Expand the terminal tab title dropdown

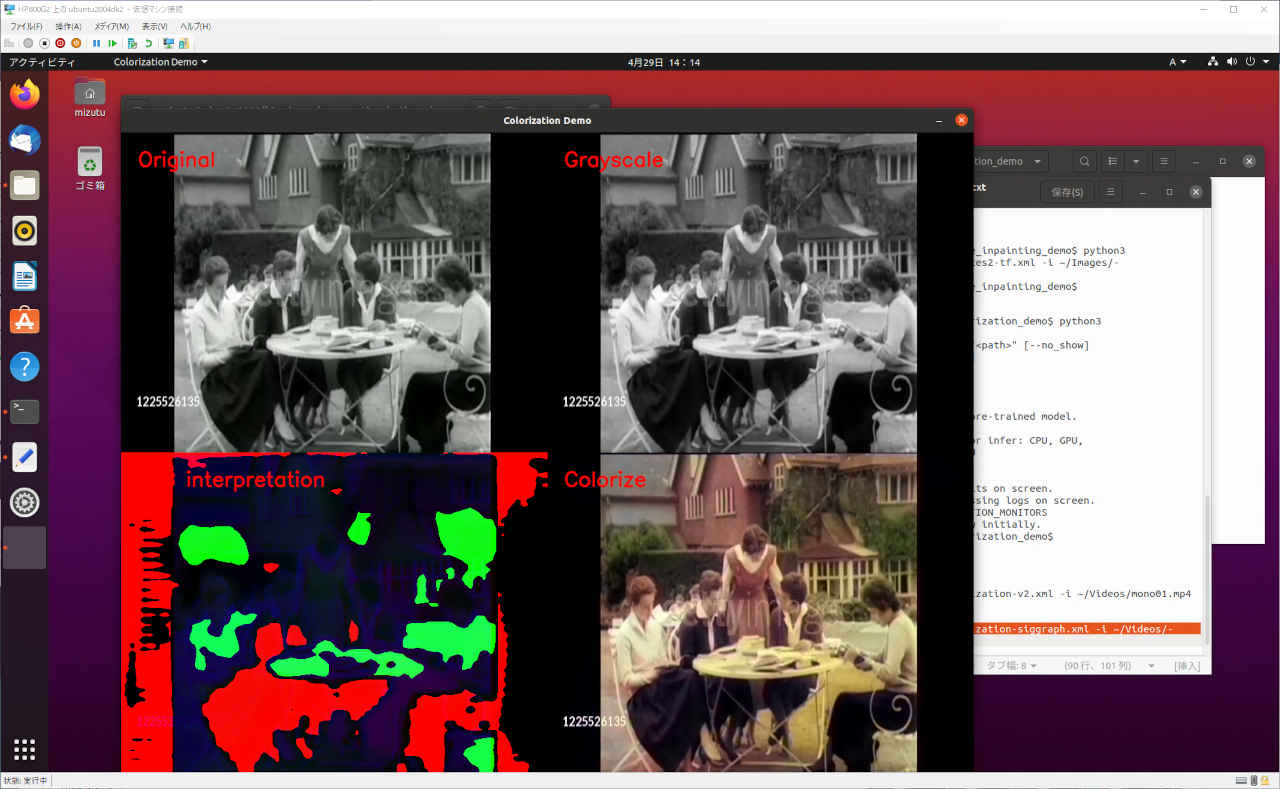pos(1037,161)
